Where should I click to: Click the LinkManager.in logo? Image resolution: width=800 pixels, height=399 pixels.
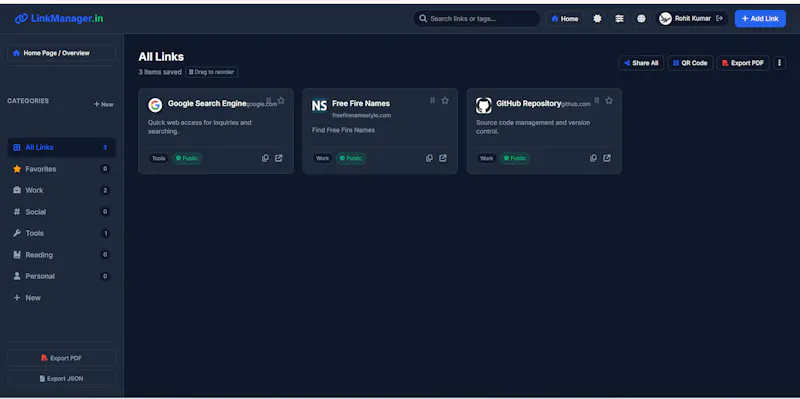tap(59, 19)
